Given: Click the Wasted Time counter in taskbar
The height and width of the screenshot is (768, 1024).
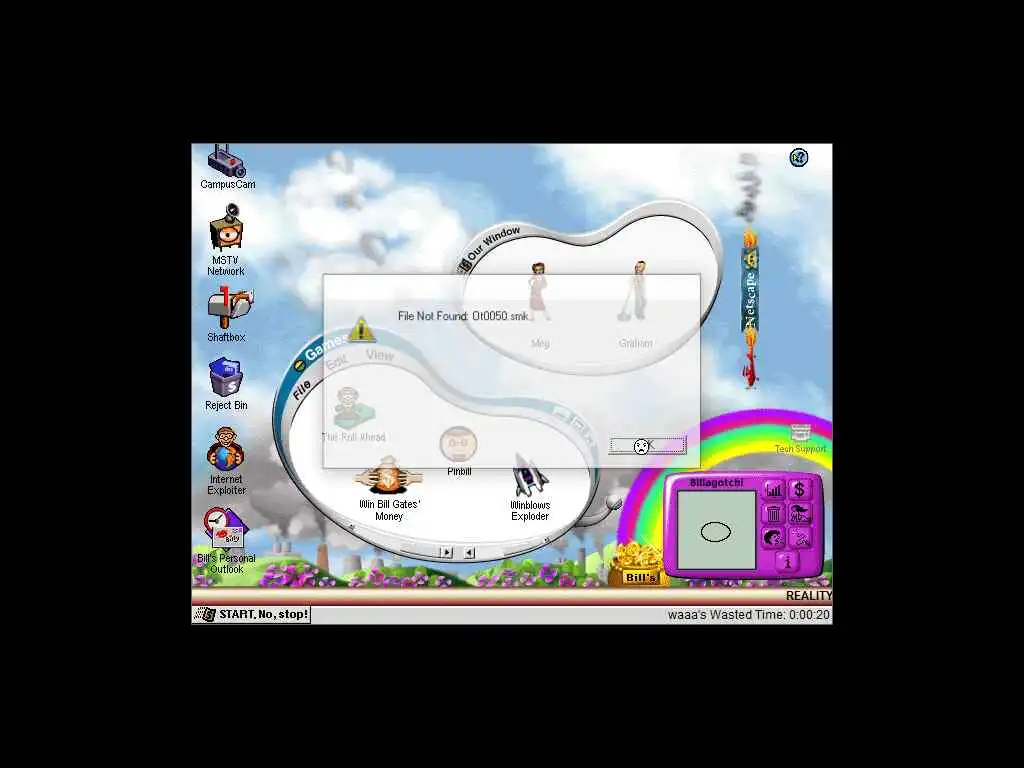Looking at the screenshot, I should coord(748,615).
